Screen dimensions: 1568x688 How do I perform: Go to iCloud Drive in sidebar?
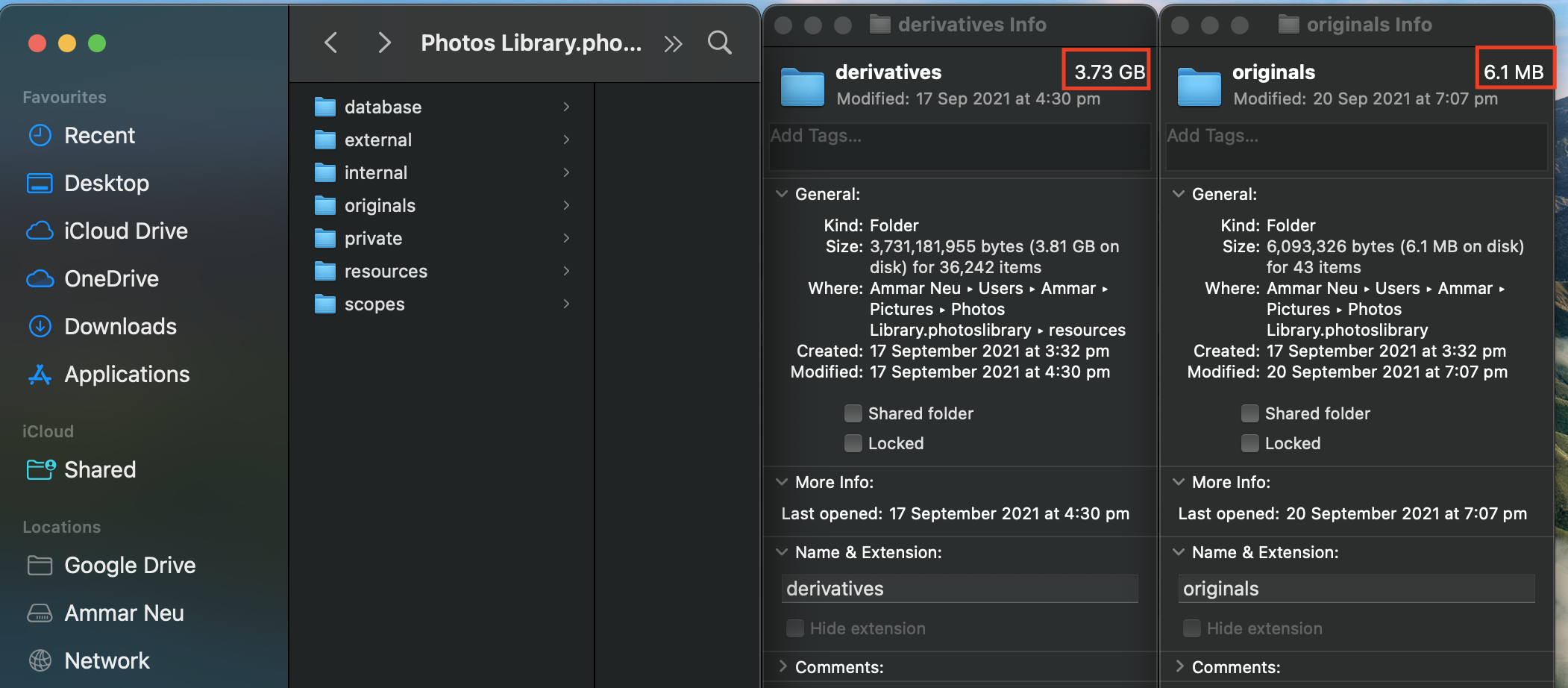[125, 231]
